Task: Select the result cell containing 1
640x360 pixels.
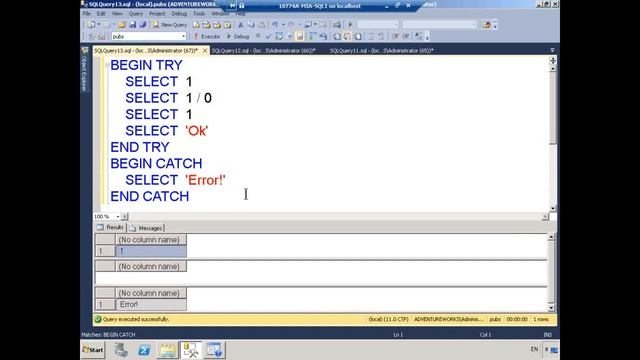Action: 151,251
